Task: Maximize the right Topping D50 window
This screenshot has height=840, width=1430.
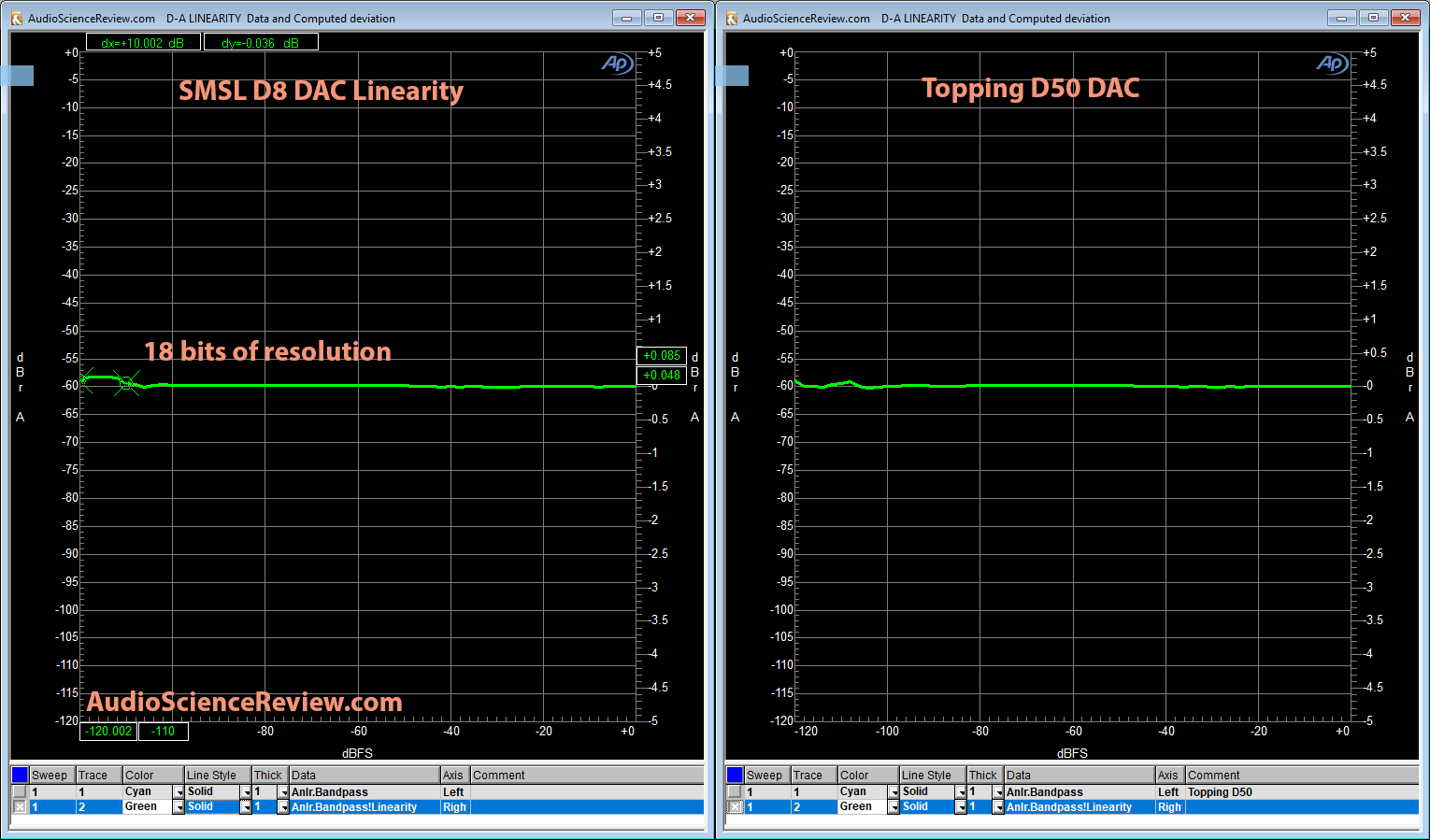Action: 1373,18
